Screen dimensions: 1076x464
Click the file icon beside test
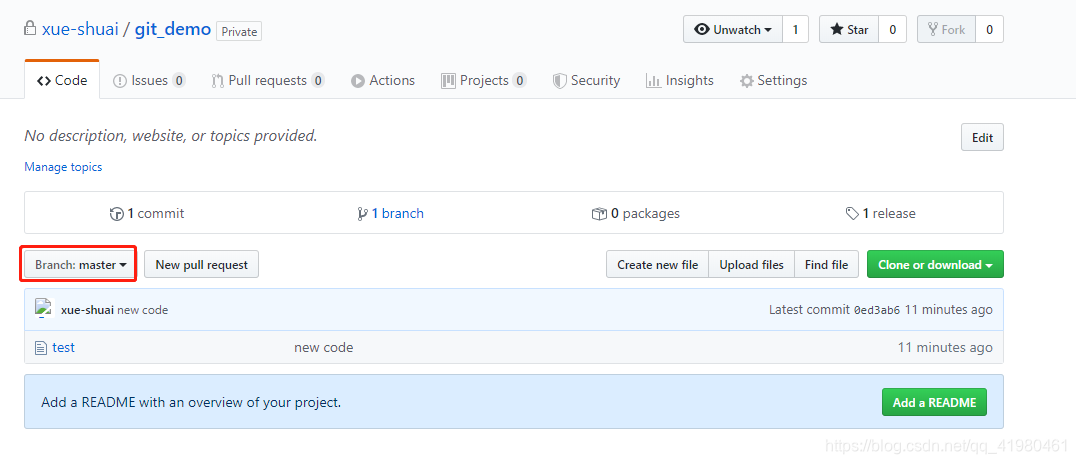41,347
